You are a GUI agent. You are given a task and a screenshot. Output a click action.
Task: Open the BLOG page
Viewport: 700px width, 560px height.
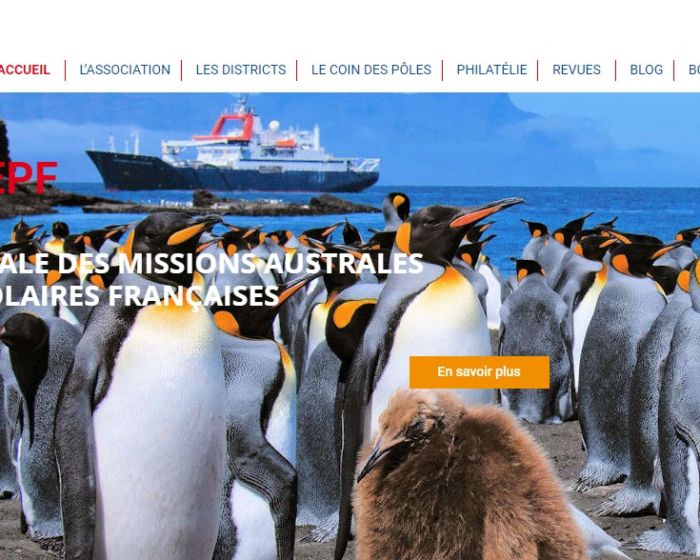[646, 70]
